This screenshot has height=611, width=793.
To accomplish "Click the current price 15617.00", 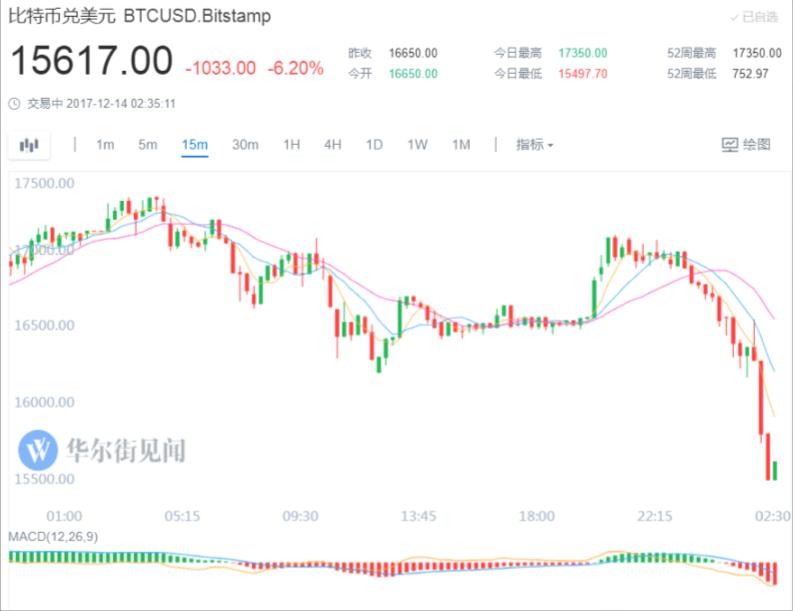I will point(92,61).
